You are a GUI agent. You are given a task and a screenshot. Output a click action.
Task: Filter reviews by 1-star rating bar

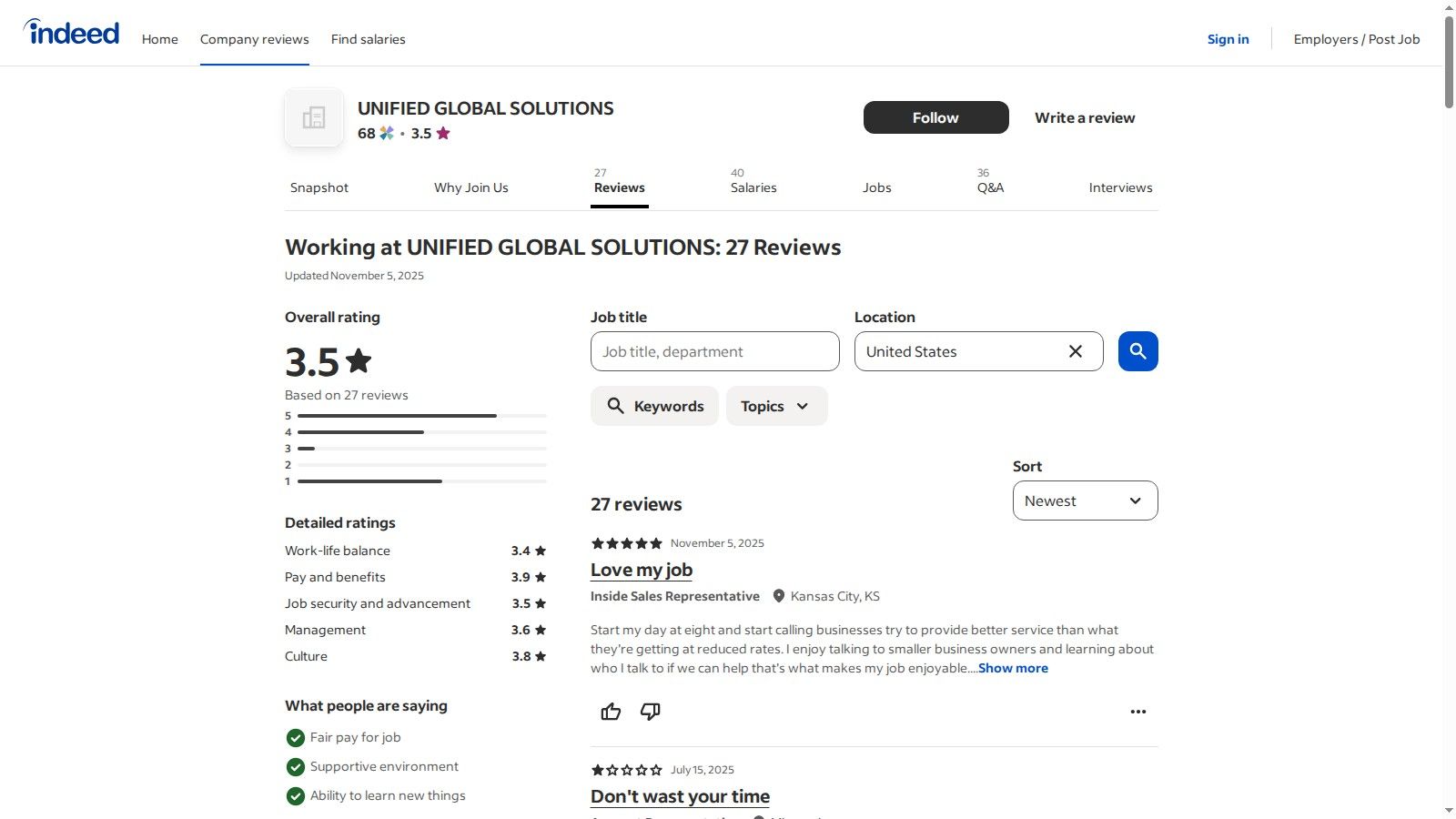coord(416,481)
